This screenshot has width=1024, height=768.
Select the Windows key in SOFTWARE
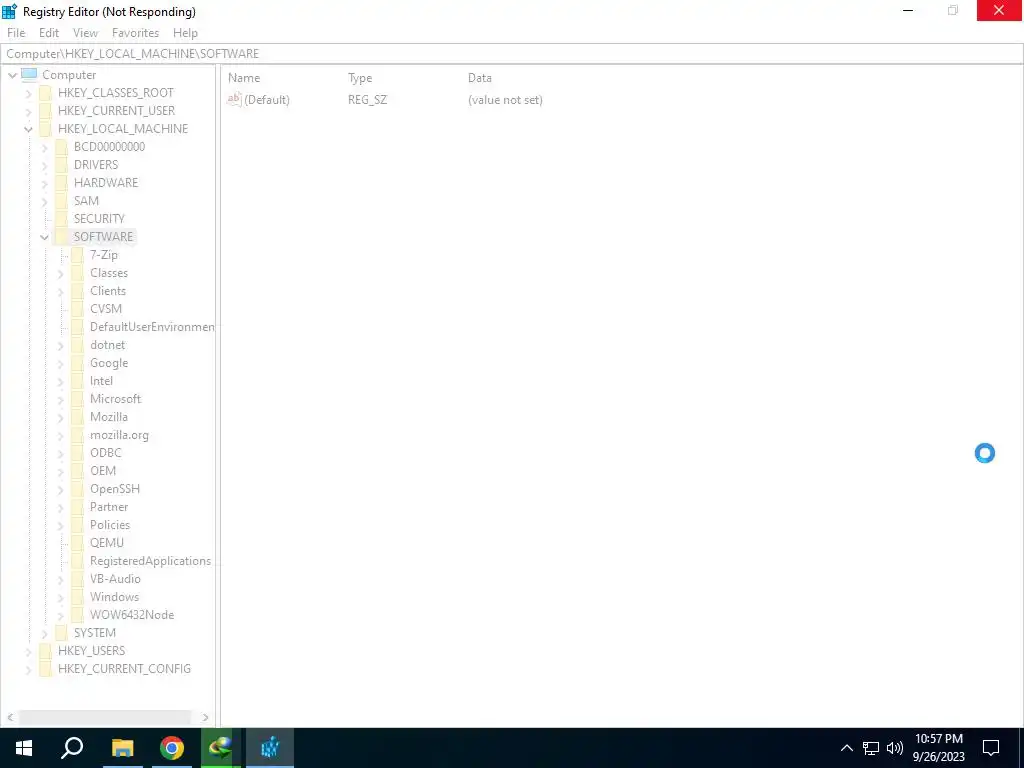click(x=114, y=597)
